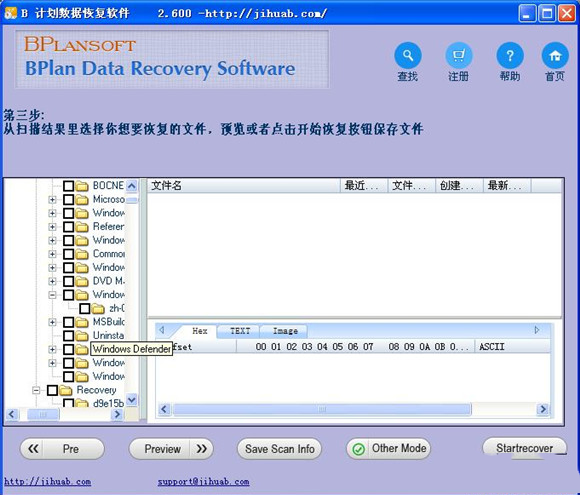The width and height of the screenshot is (580, 495).
Task: Check the Commor folder checkbox
Action: click(x=68, y=254)
